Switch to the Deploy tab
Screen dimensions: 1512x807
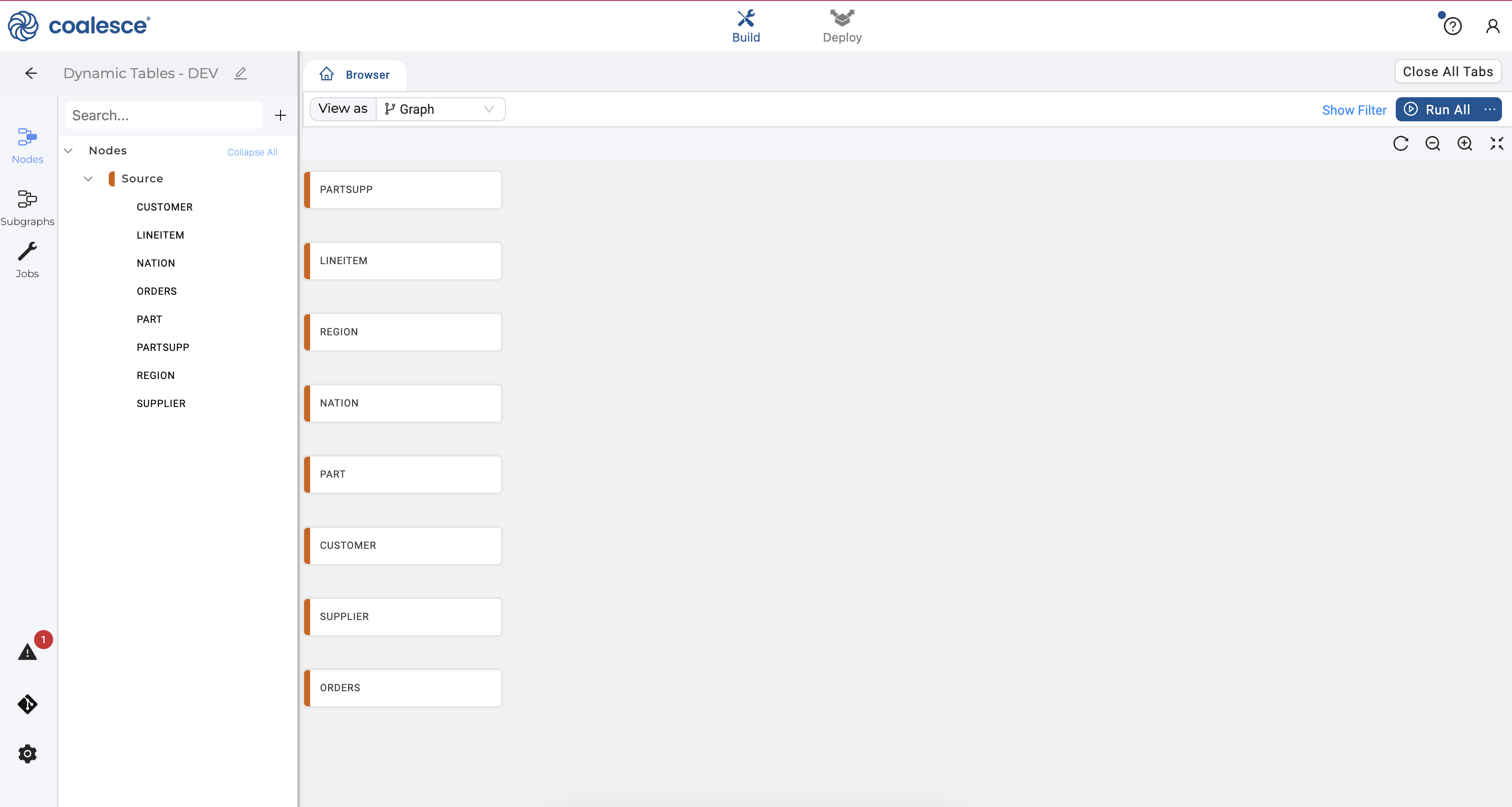(x=842, y=27)
